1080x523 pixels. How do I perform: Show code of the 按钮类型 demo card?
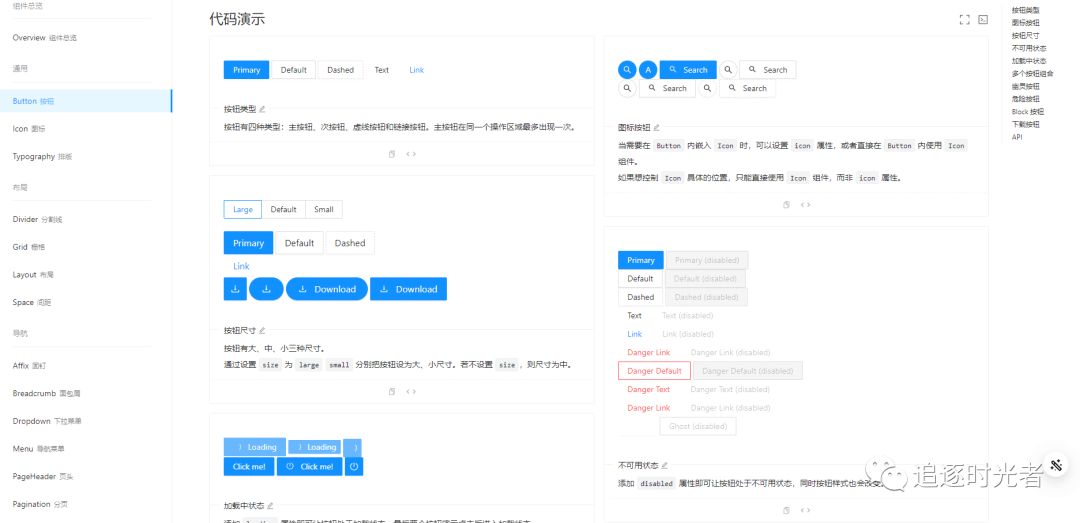coord(411,154)
